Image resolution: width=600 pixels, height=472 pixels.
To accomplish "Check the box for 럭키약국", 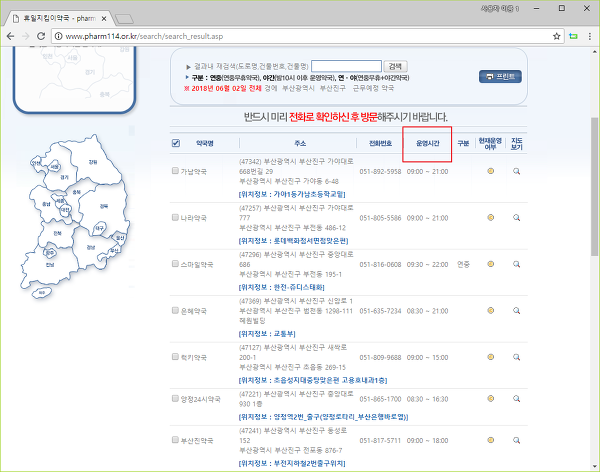I will [x=175, y=357].
